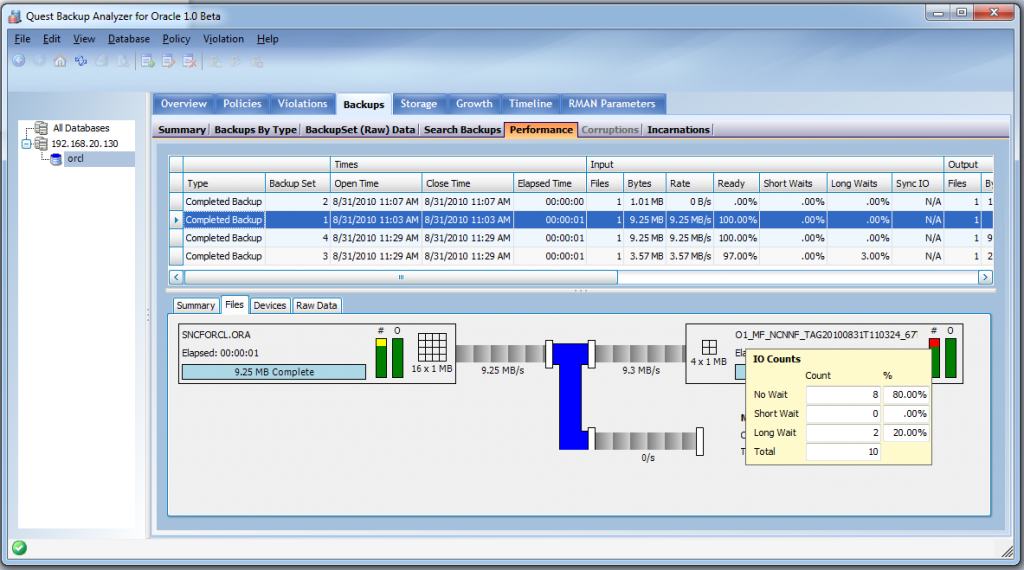Image resolution: width=1024 pixels, height=570 pixels.
Task: Click the orcl database cylinder icon
Action: click(x=56, y=159)
